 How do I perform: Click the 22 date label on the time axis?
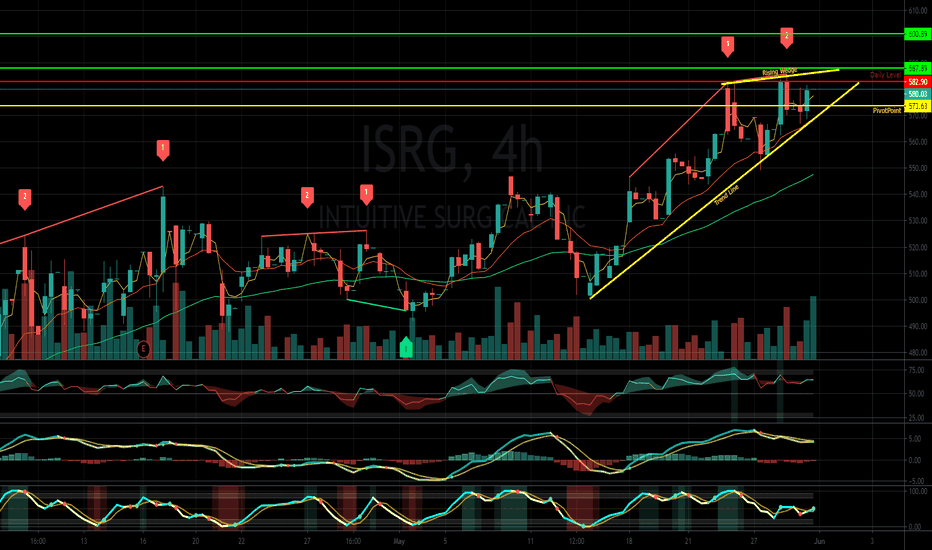pos(241,542)
